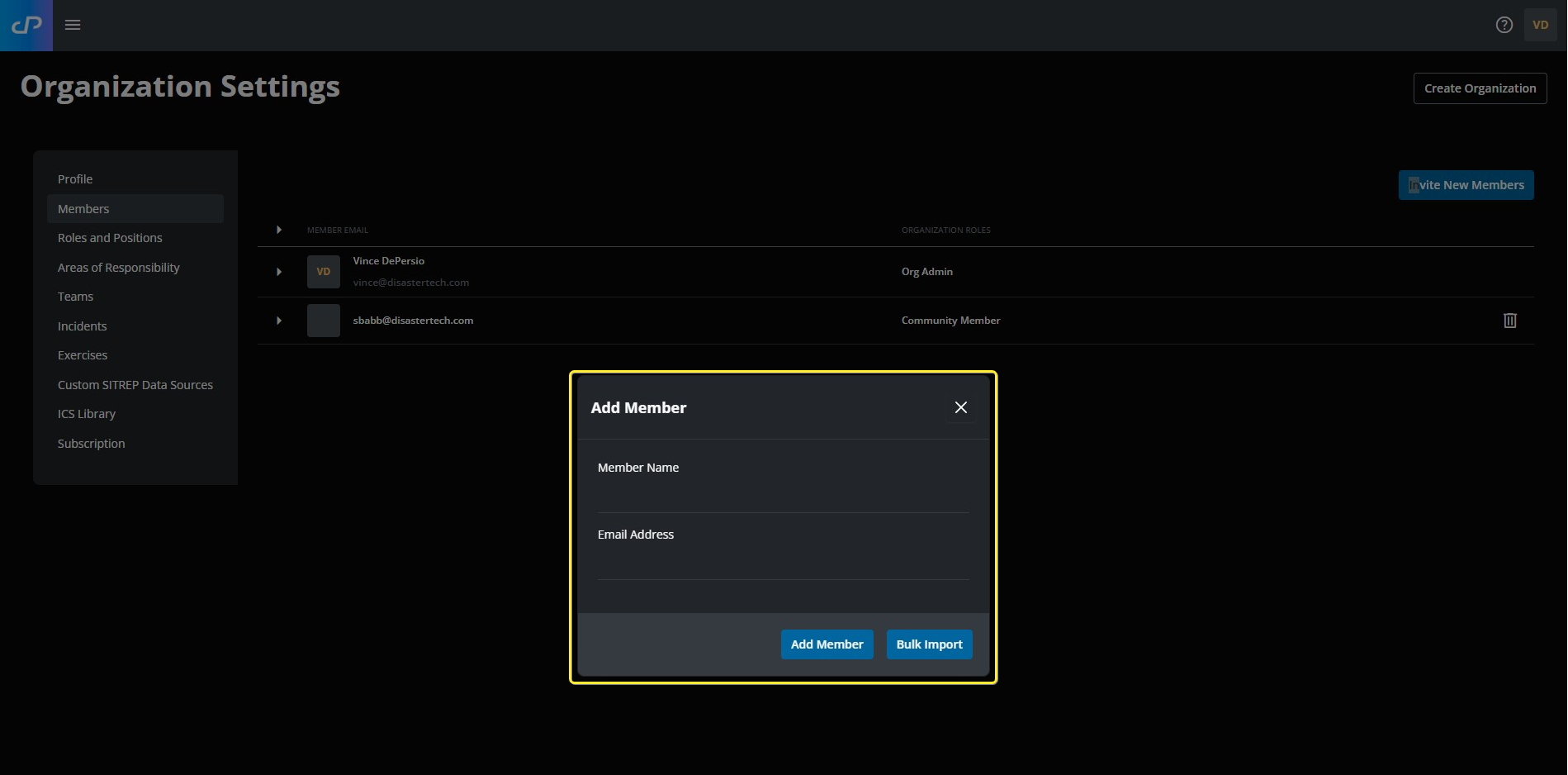This screenshot has height=775, width=1568.
Task: Click the Vince DePersio name
Action: tap(389, 261)
